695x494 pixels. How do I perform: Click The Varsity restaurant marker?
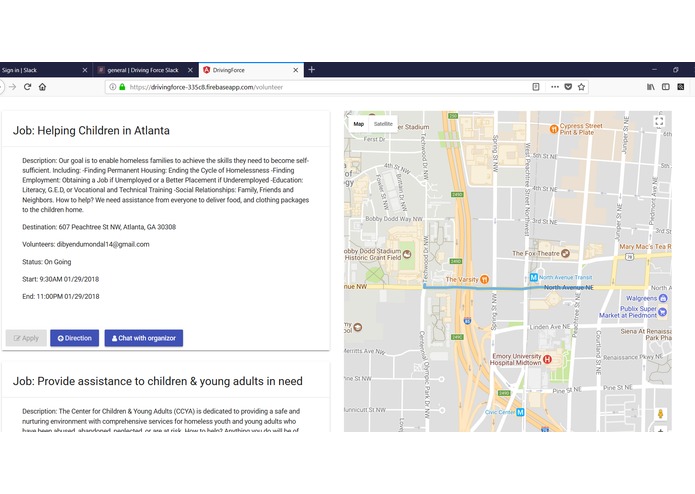[484, 279]
